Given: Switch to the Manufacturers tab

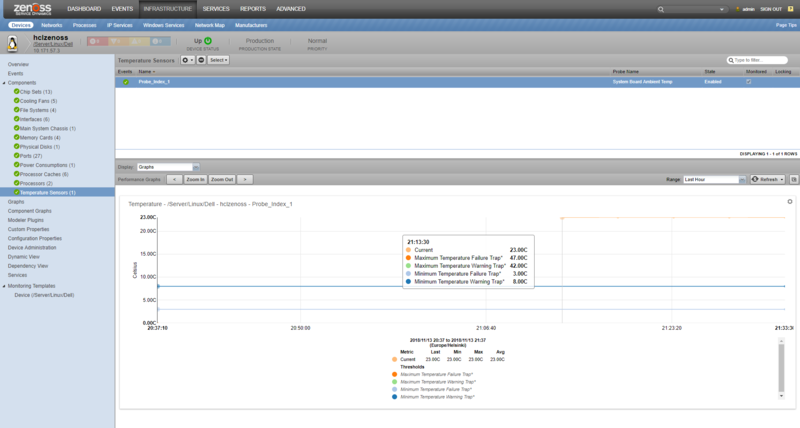Looking at the screenshot, I should point(251,25).
